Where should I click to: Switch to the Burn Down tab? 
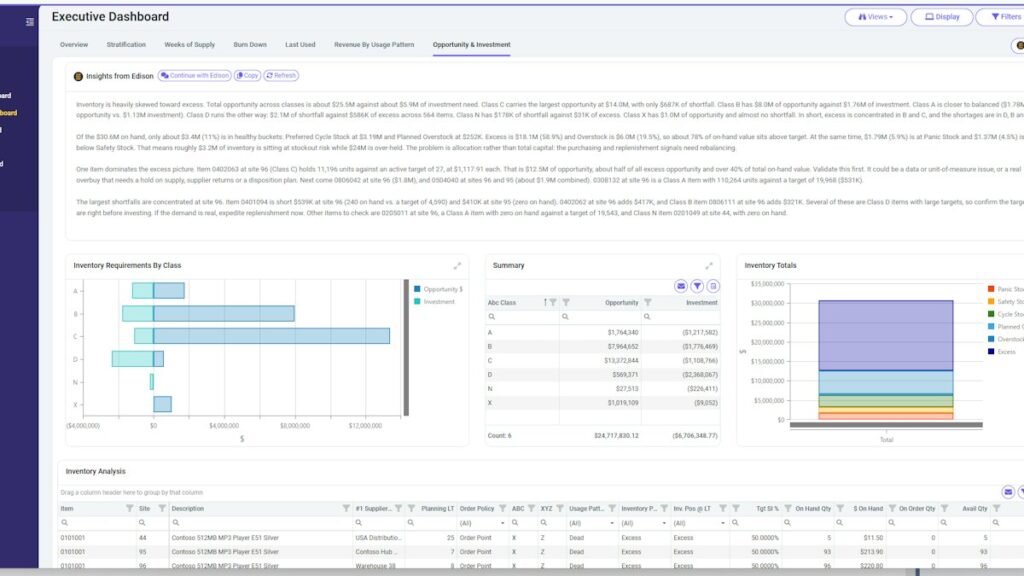point(250,45)
